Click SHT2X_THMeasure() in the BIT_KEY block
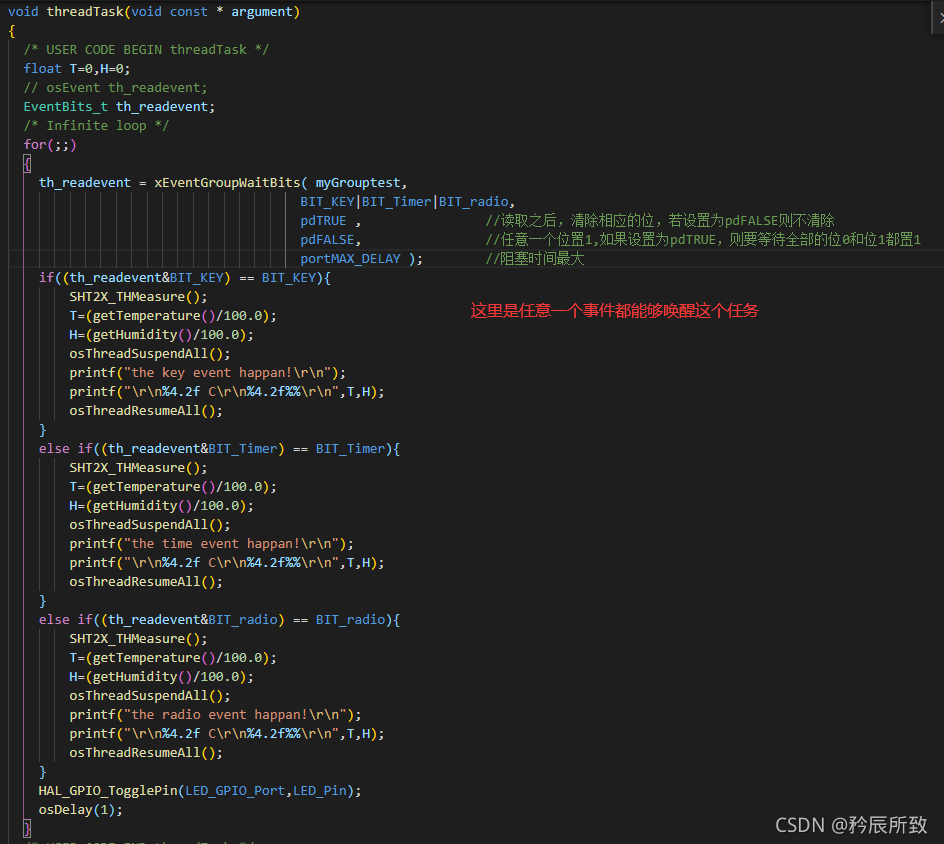The height and width of the screenshot is (844, 944). [138, 297]
